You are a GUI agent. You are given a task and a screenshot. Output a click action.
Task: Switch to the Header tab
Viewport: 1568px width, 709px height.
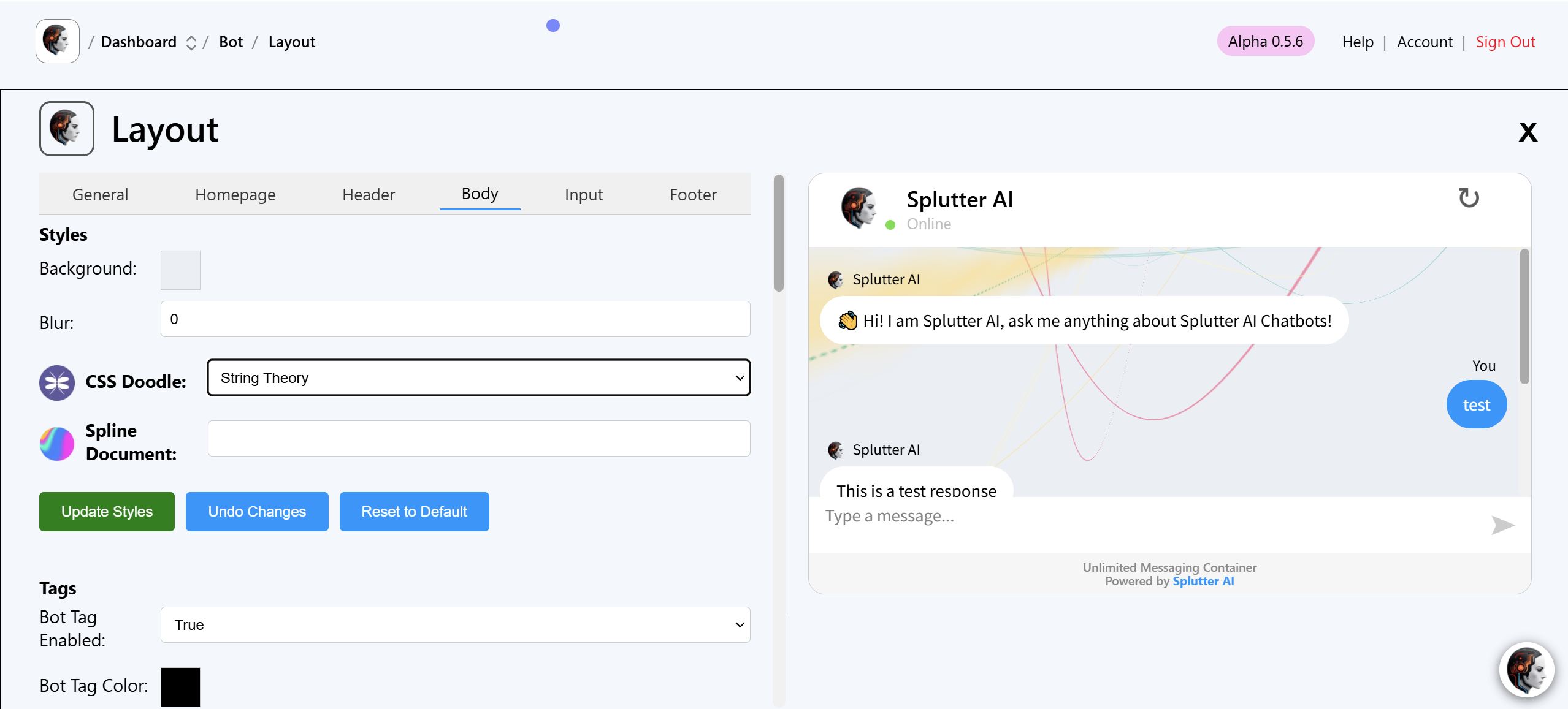tap(368, 195)
